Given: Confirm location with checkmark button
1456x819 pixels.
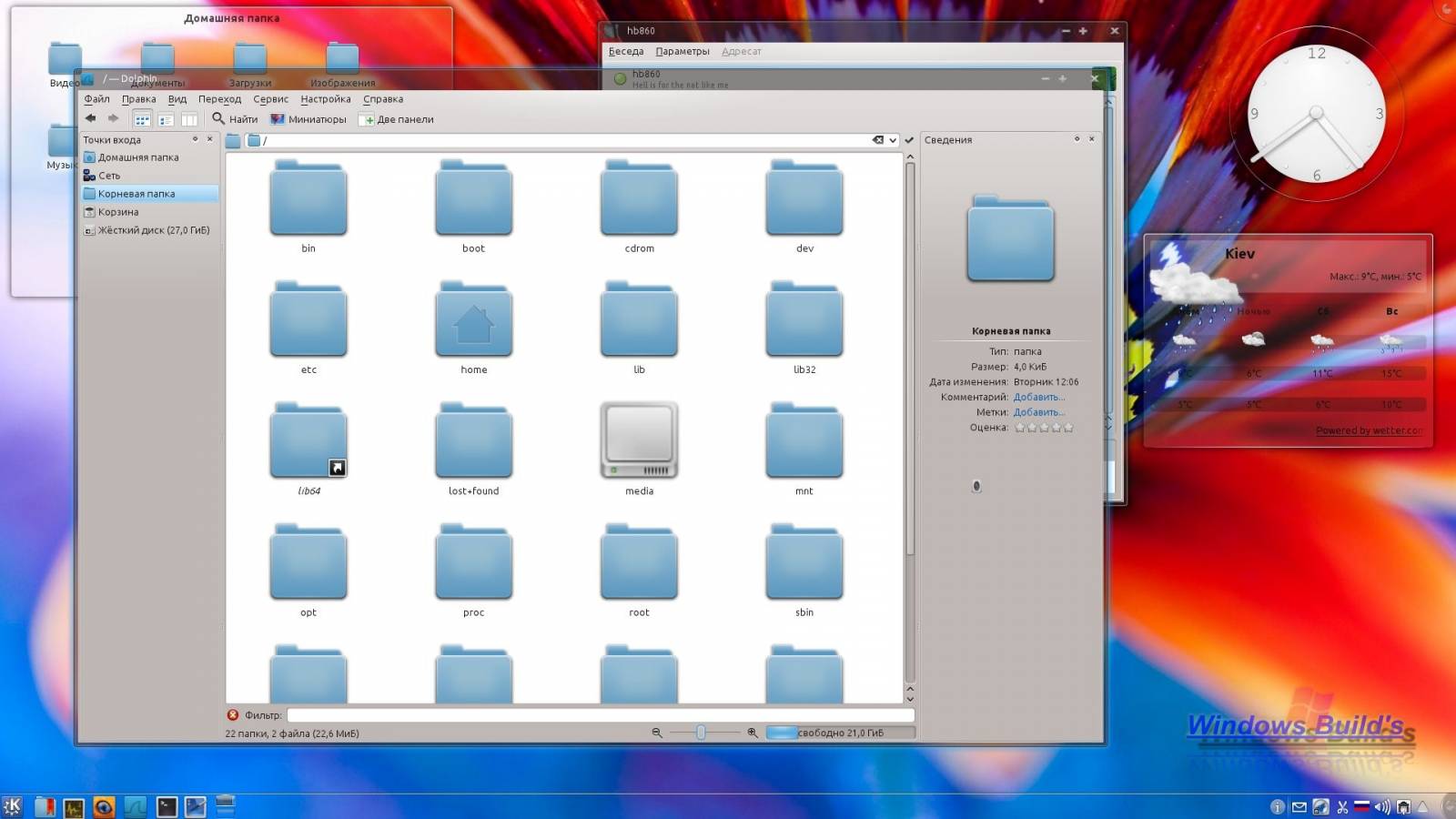Looking at the screenshot, I should coord(908,140).
